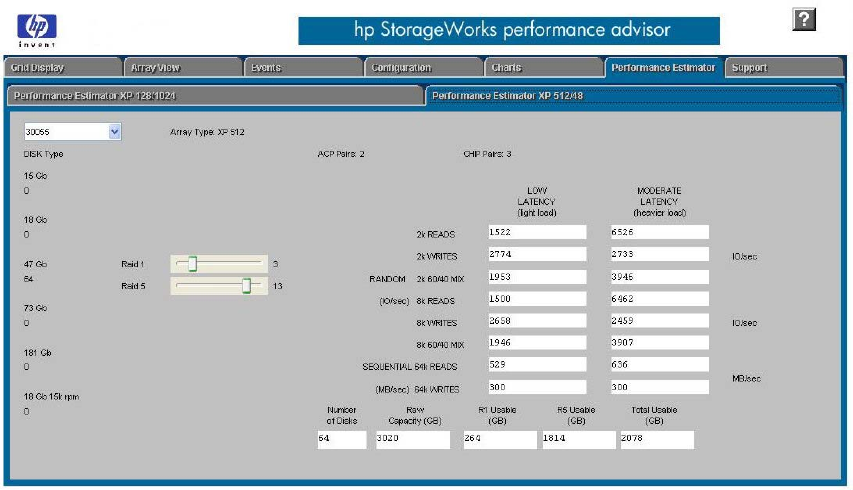Click the 'LOW LATENCY (light load)' column header
Screen dimensions: 853x490
coord(537,202)
